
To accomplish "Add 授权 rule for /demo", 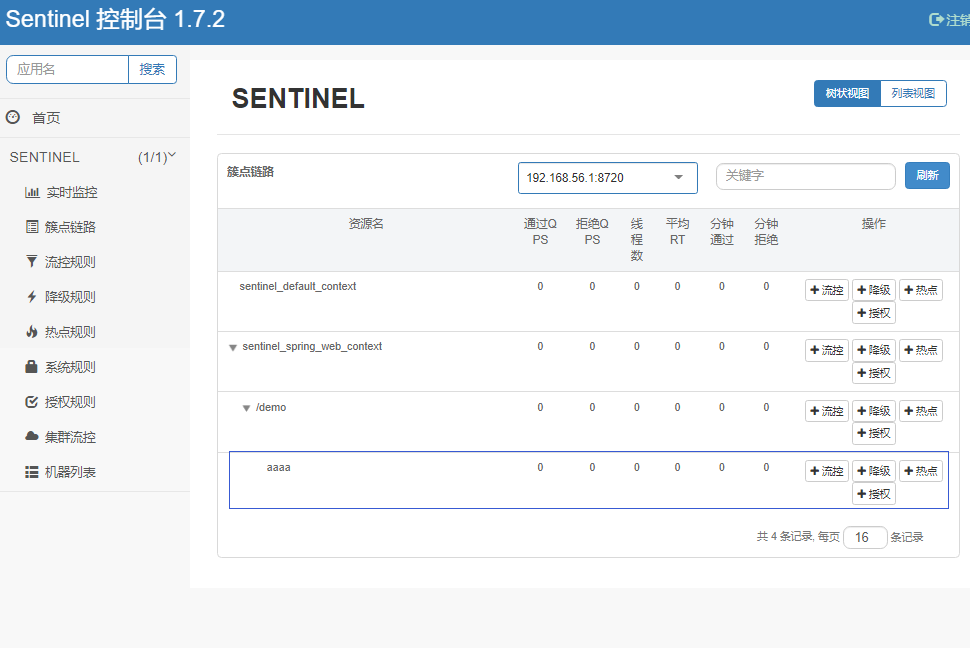I will pos(873,433).
